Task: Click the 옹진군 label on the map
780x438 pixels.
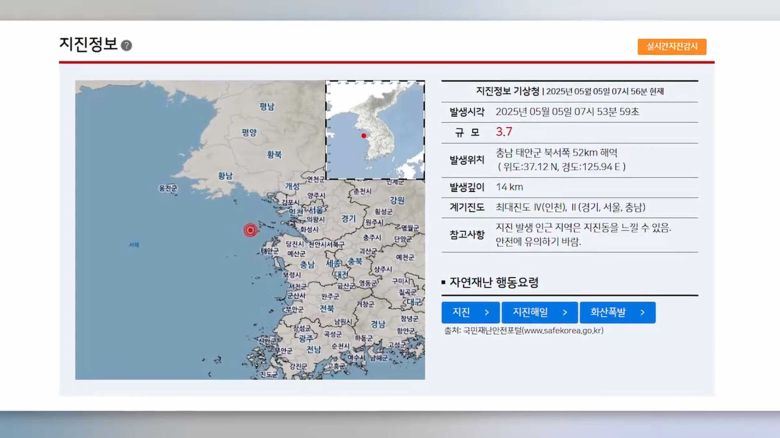Action: pyautogui.click(x=168, y=188)
